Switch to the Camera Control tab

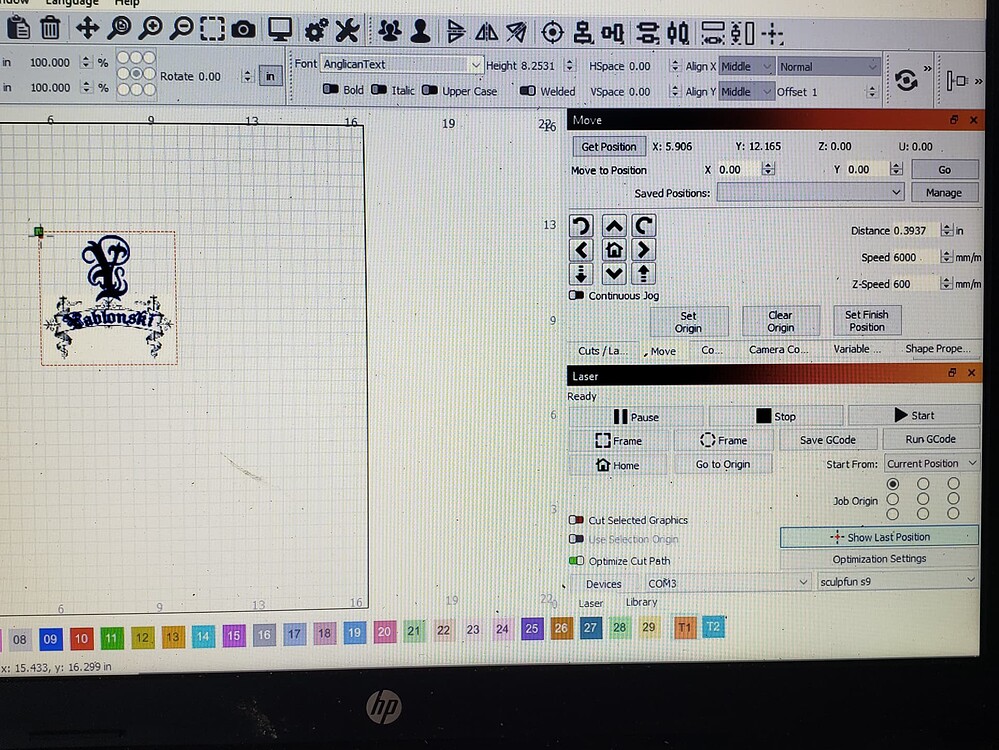779,350
